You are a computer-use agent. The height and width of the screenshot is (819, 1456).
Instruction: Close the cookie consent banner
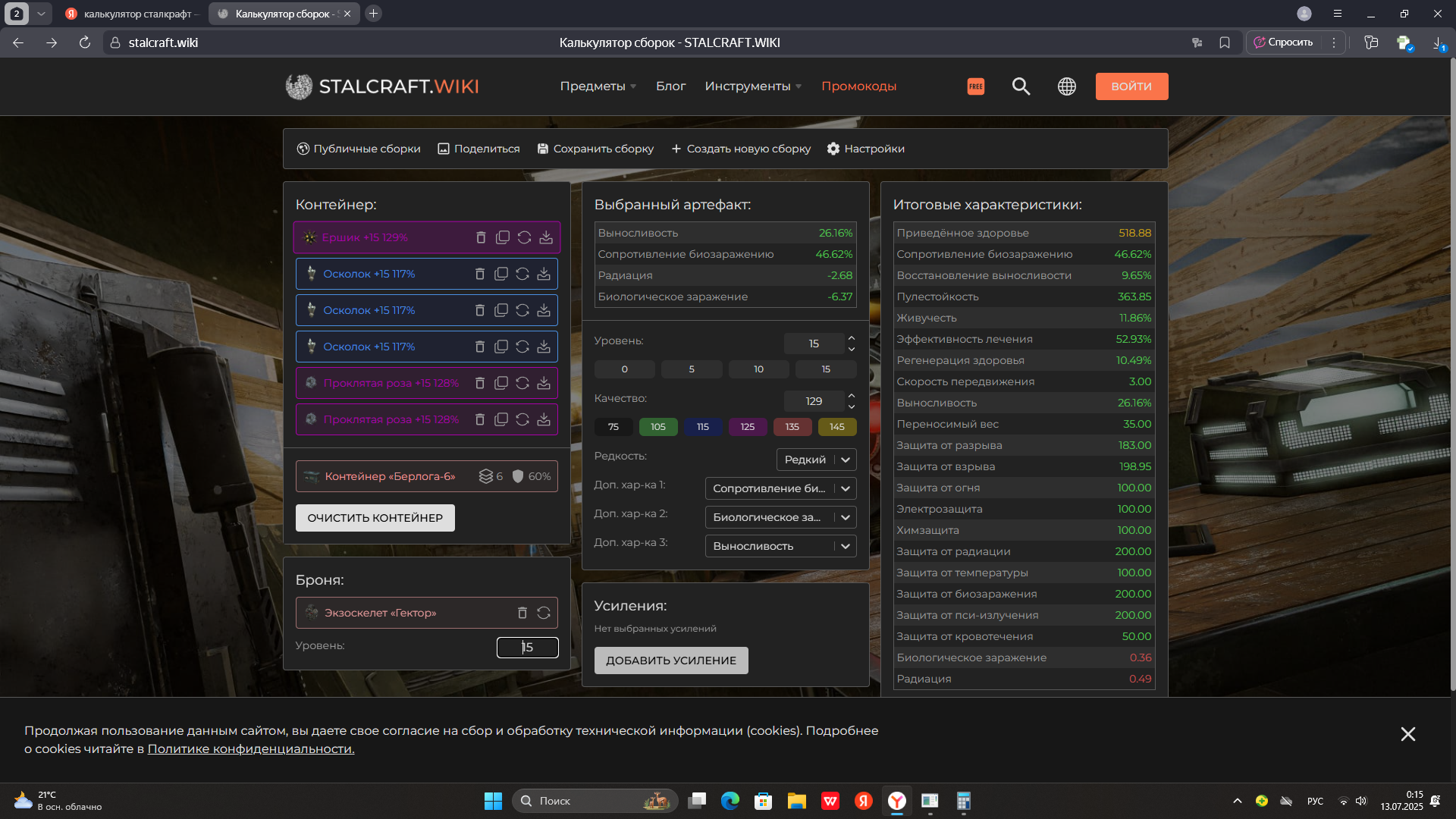pos(1408,734)
